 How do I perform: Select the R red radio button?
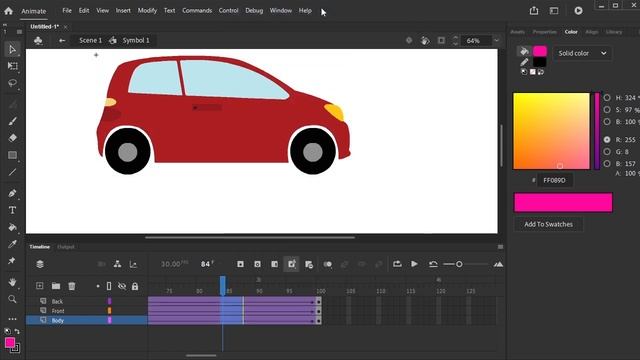pyautogui.click(x=607, y=140)
